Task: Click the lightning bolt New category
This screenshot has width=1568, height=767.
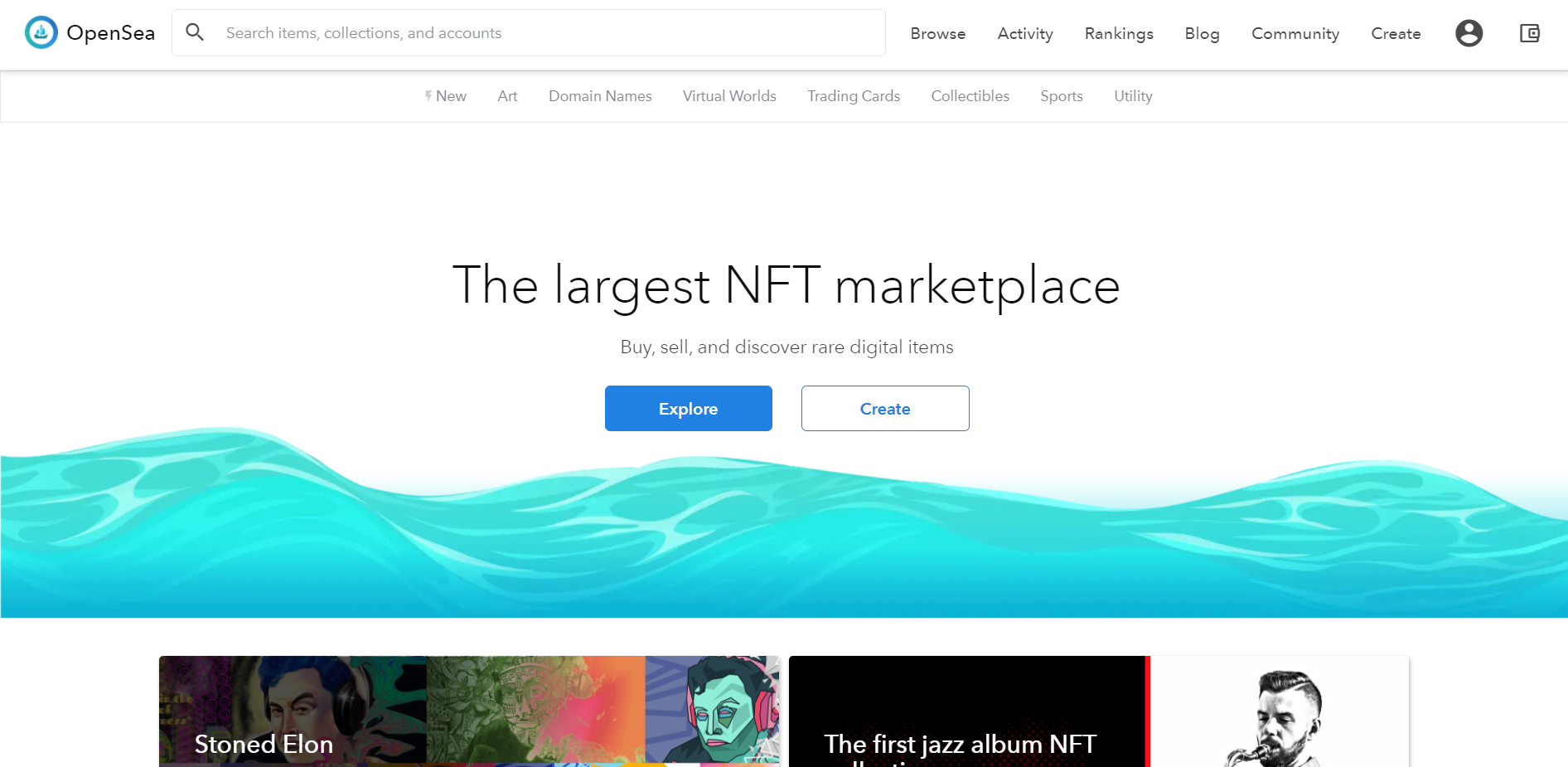Action: coord(446,96)
